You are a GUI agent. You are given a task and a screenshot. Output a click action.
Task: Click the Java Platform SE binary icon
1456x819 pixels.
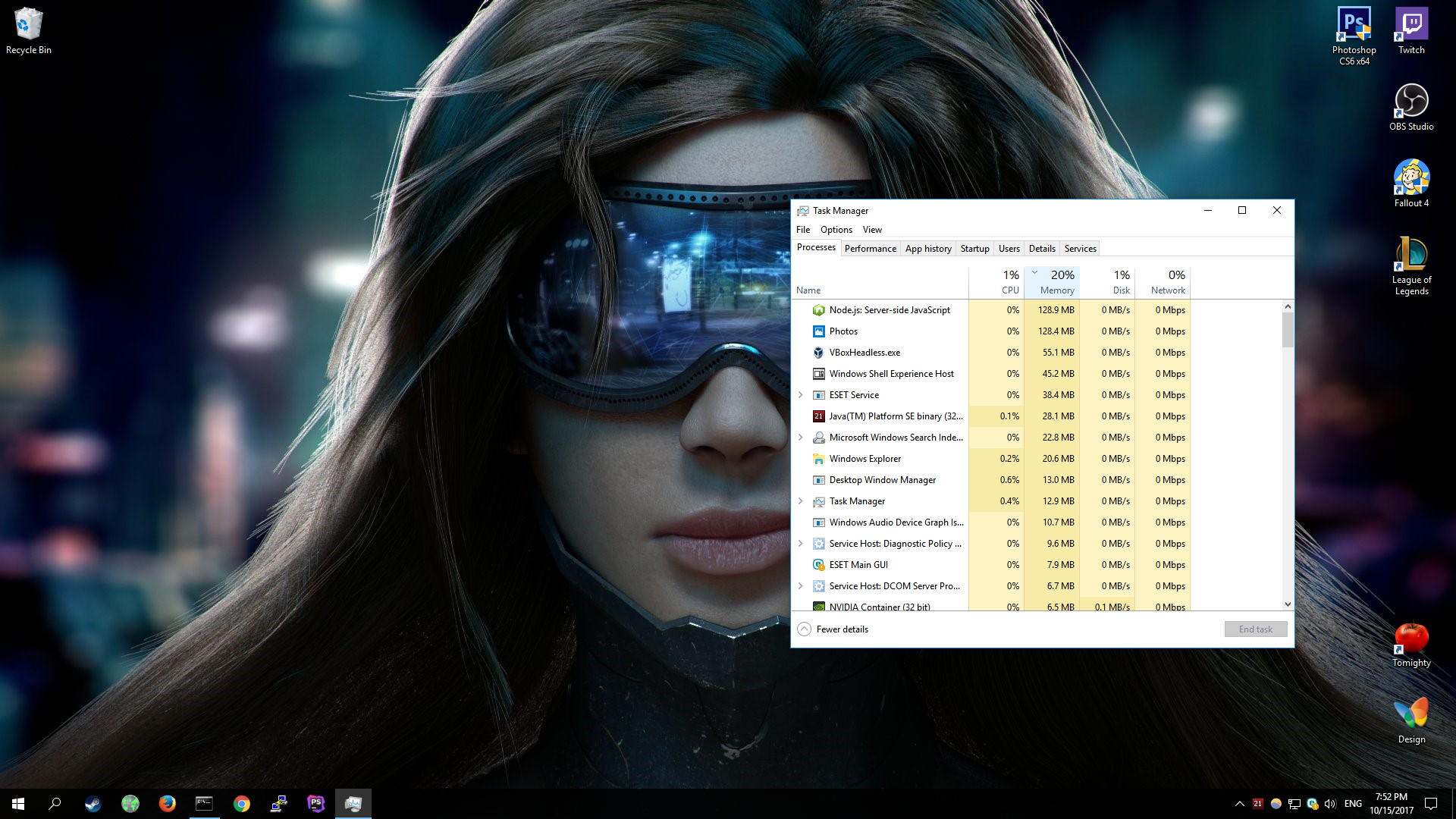coord(818,416)
